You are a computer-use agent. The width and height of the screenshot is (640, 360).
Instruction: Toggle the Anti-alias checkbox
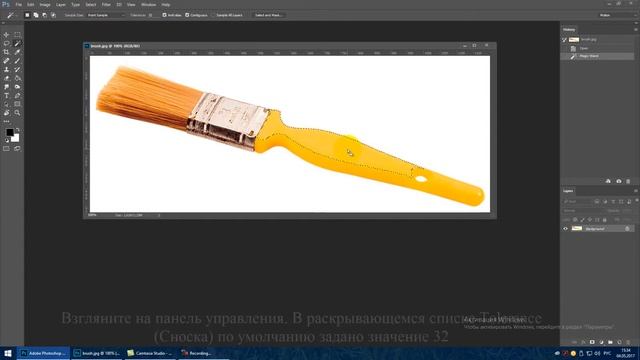[x=164, y=15]
